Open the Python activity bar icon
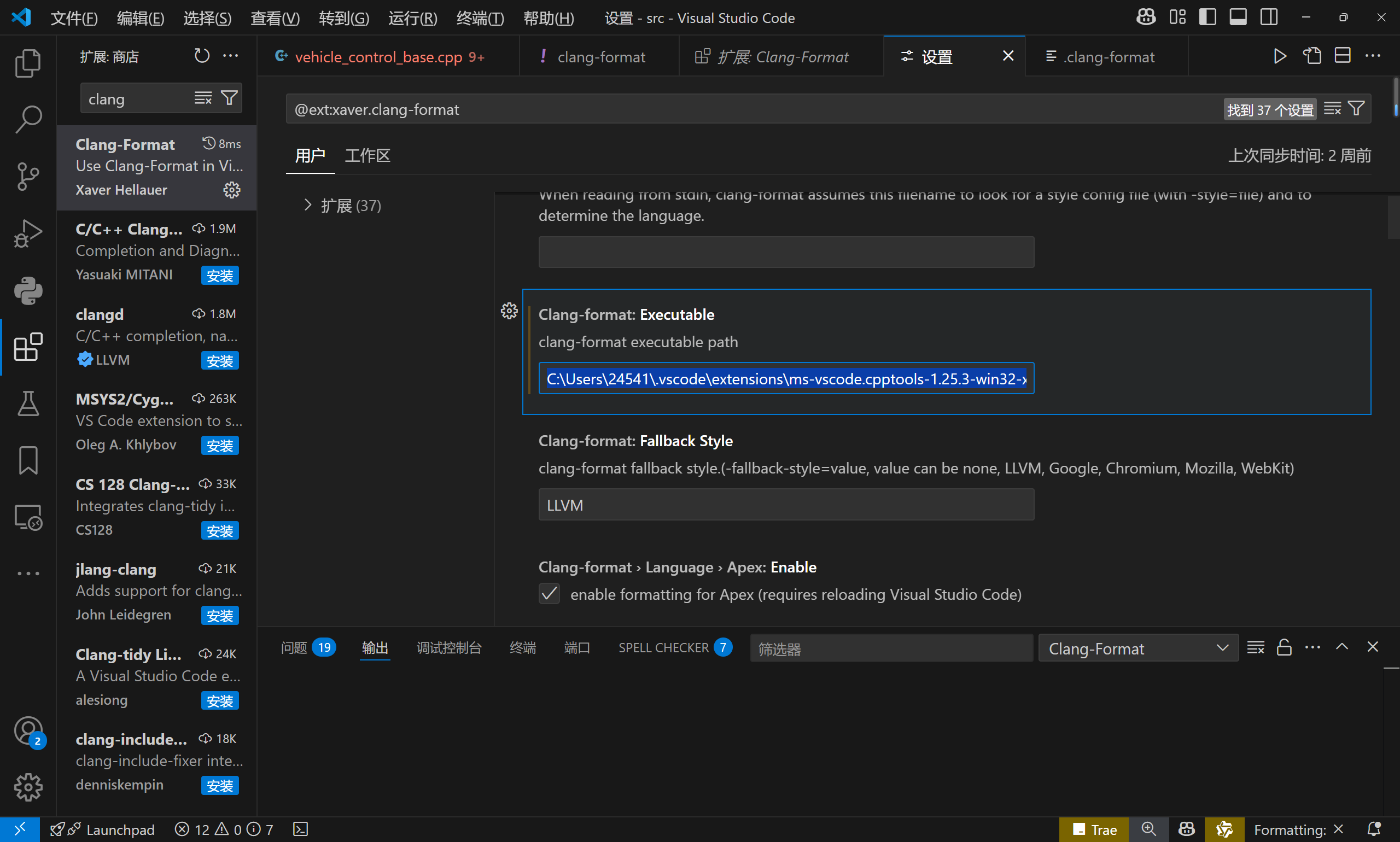Viewport: 1400px width, 842px height. tap(28, 290)
